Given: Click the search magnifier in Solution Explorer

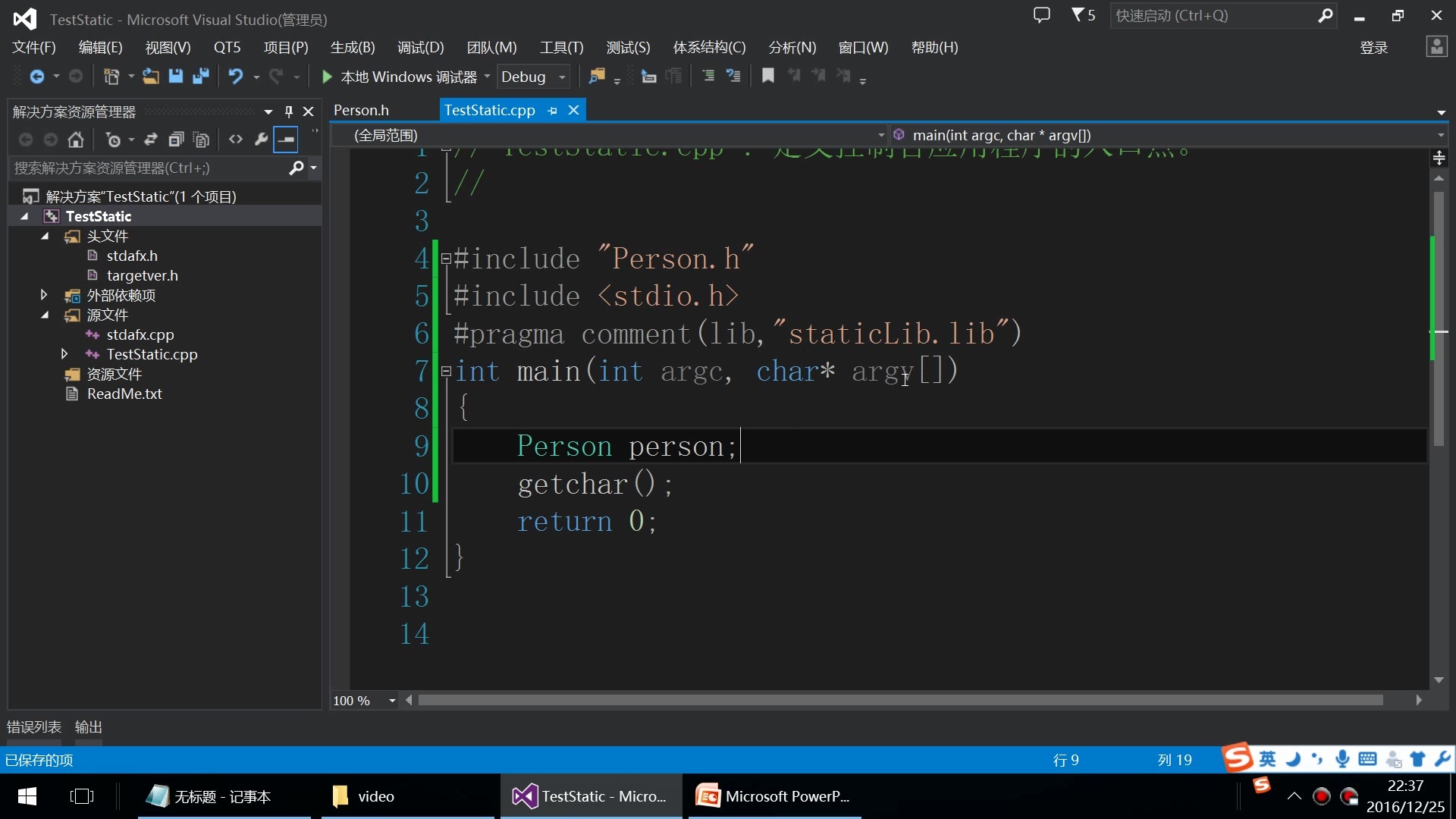Looking at the screenshot, I should [297, 168].
